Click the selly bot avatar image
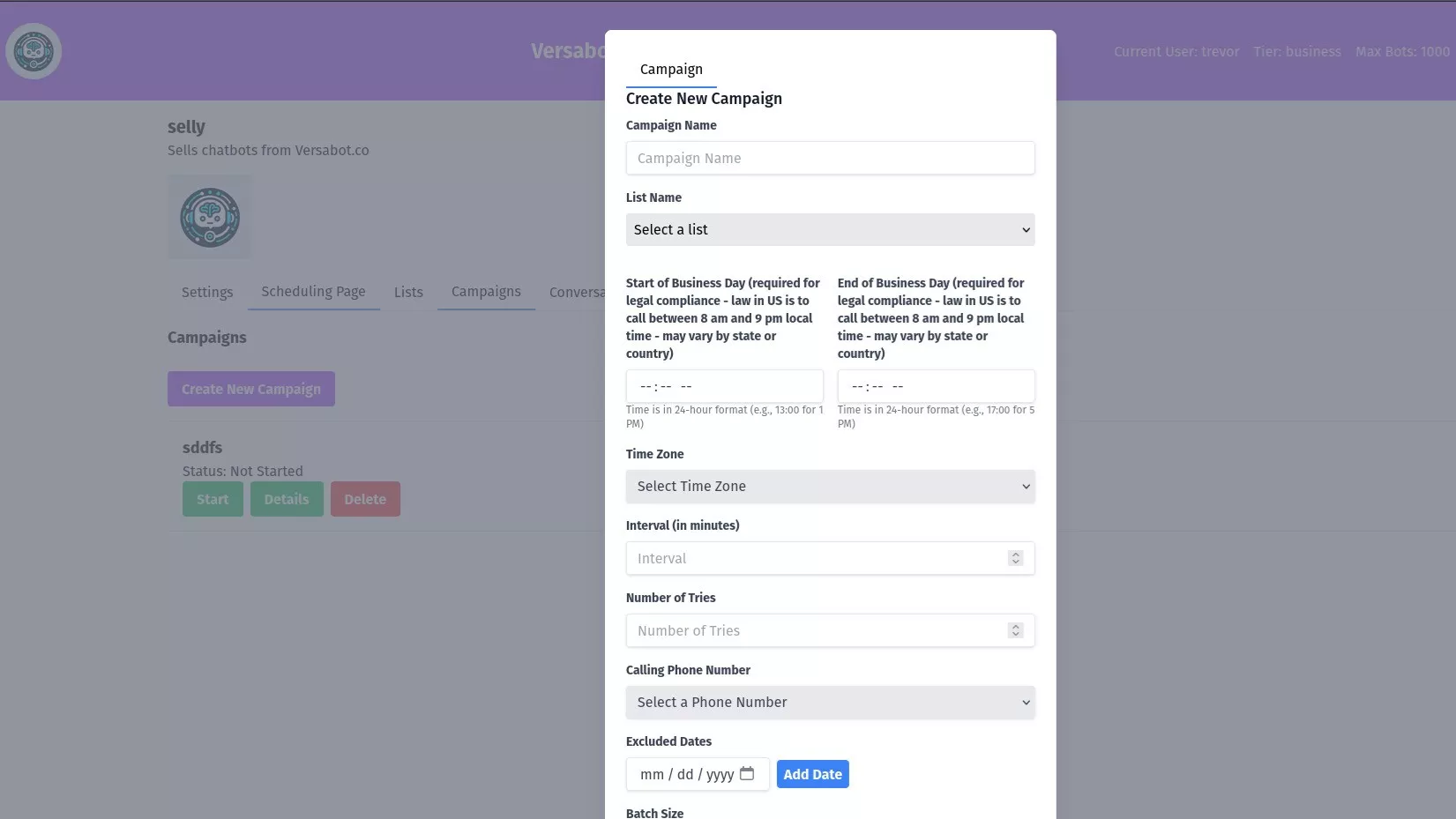 pos(209,217)
